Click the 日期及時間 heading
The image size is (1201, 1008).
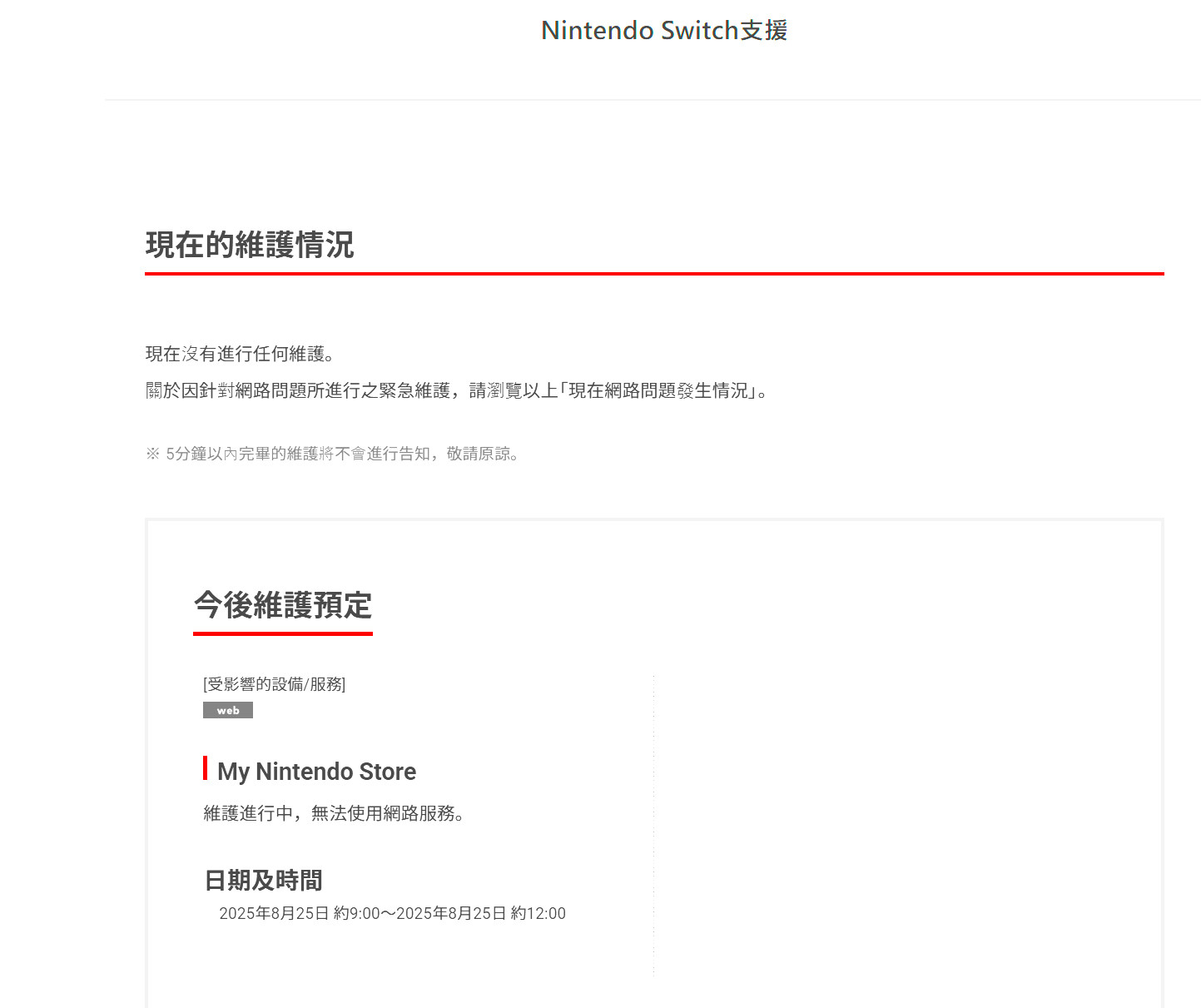click(263, 880)
